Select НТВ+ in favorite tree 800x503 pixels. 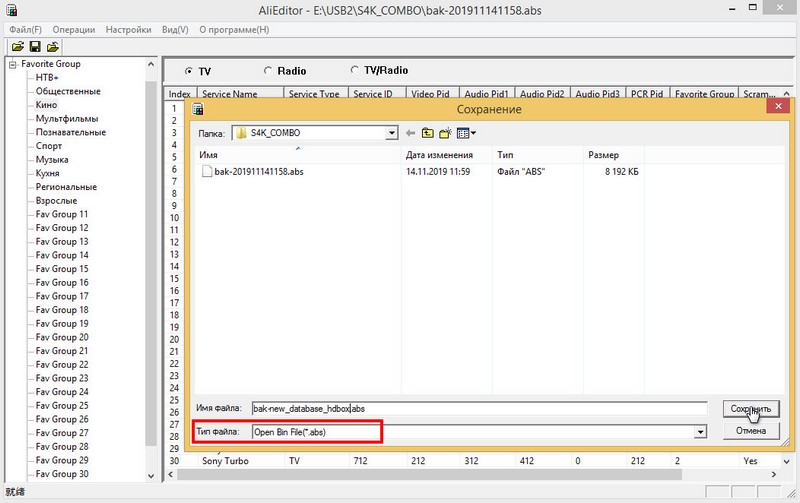tap(47, 78)
